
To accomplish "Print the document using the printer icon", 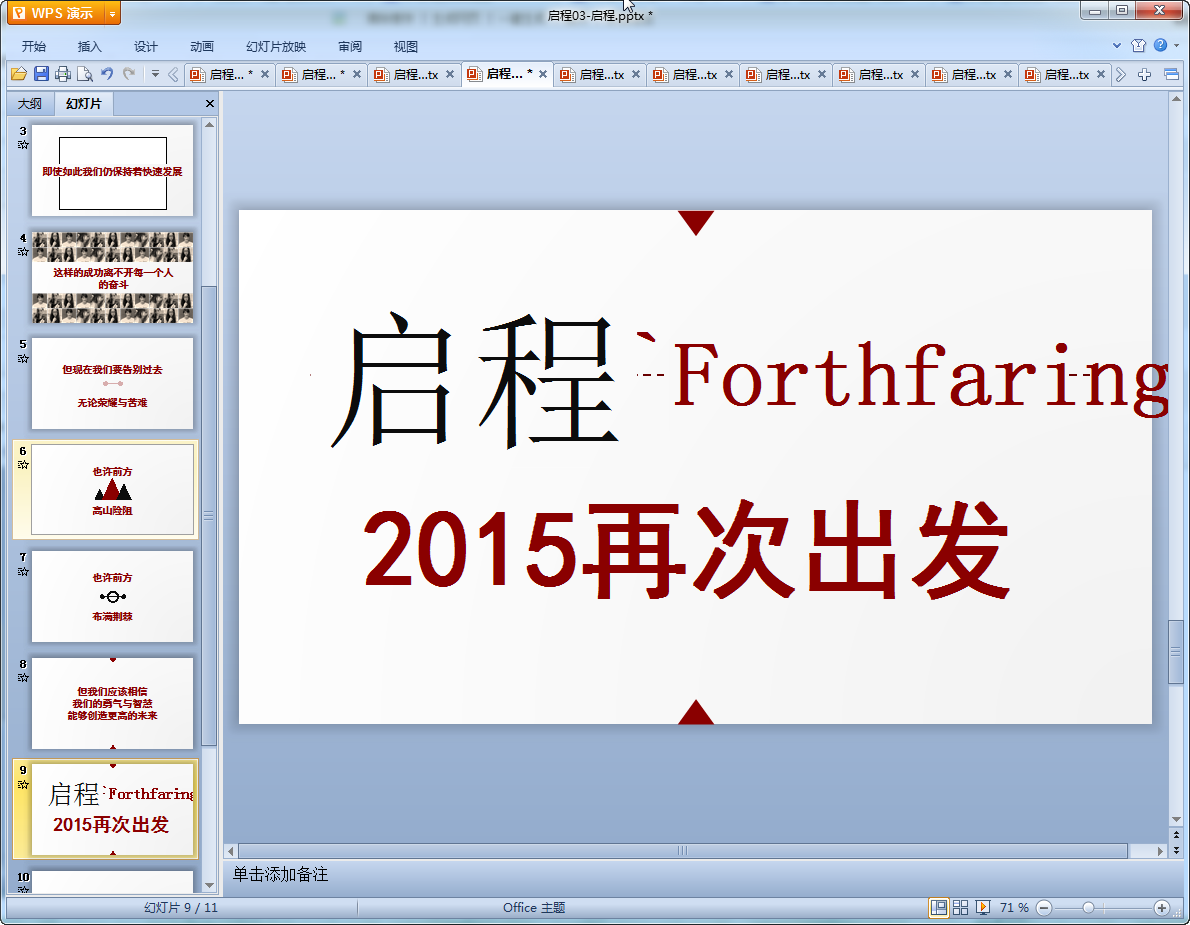I will [63, 74].
